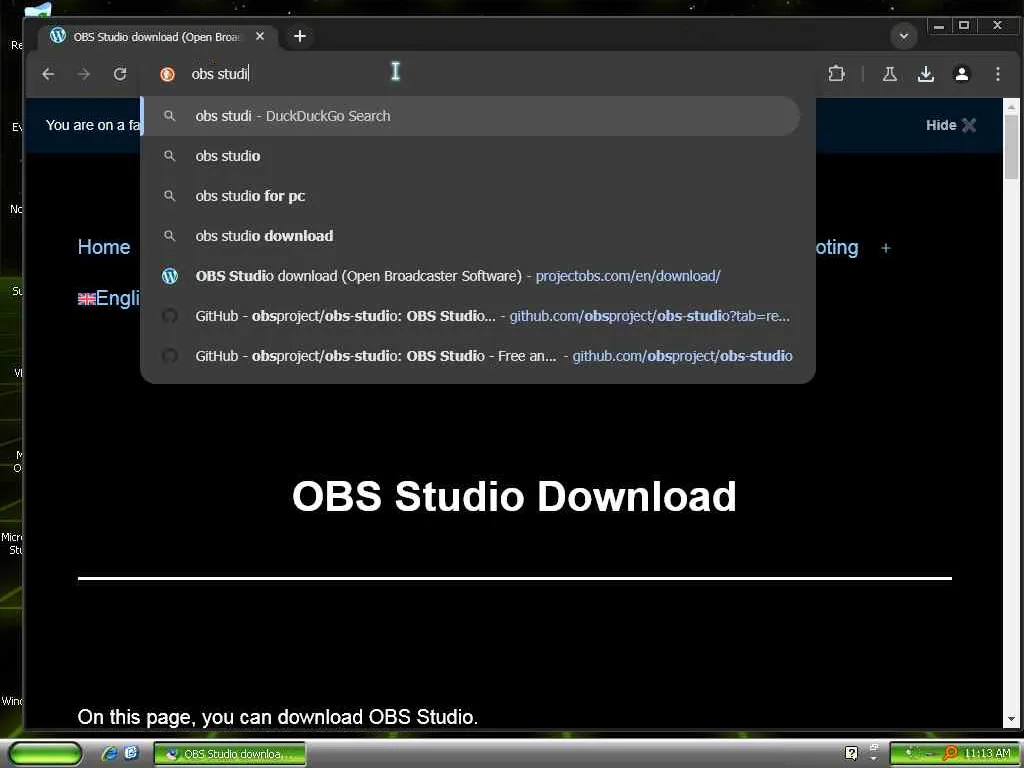
Task: Click the WordPress favicon on the tab
Action: pyautogui.click(x=58, y=35)
